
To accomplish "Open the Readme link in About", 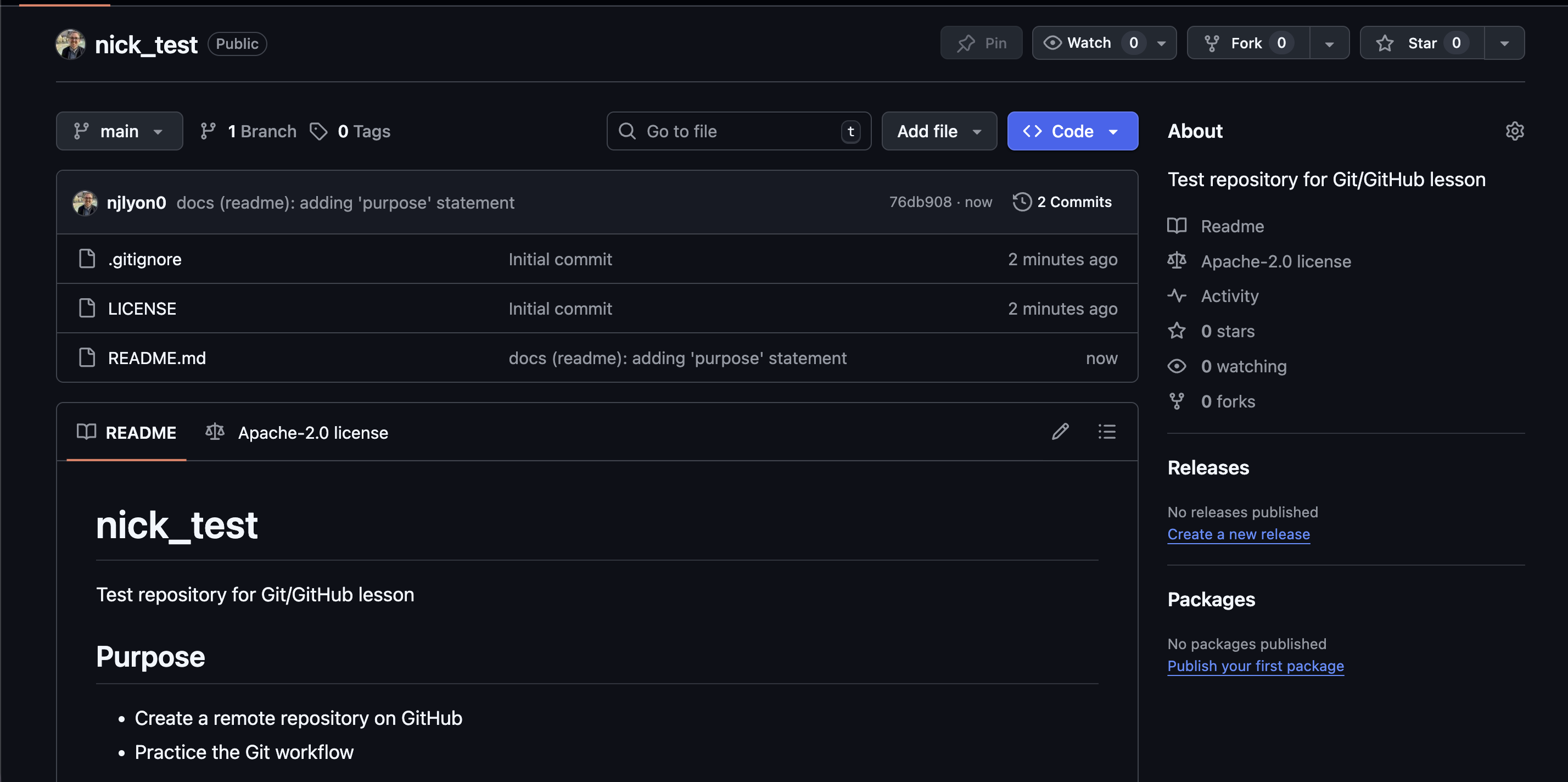I will point(1232,226).
